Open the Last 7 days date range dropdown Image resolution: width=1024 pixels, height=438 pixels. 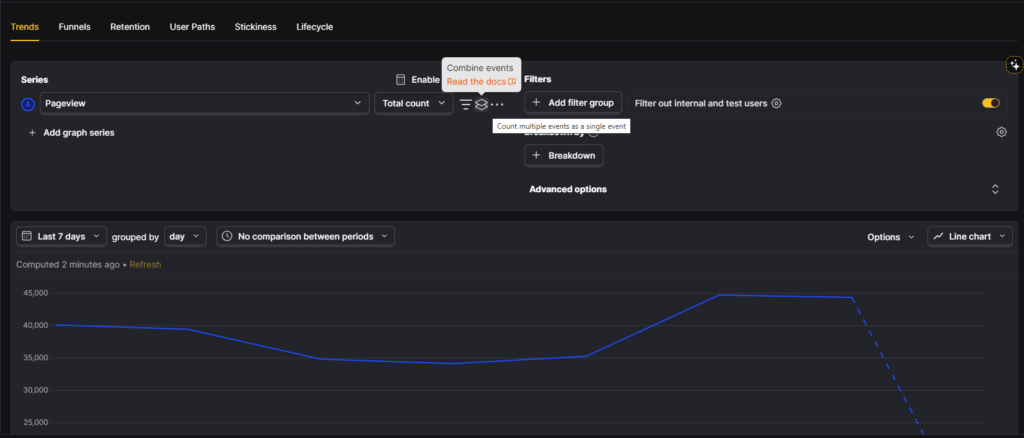(61, 237)
